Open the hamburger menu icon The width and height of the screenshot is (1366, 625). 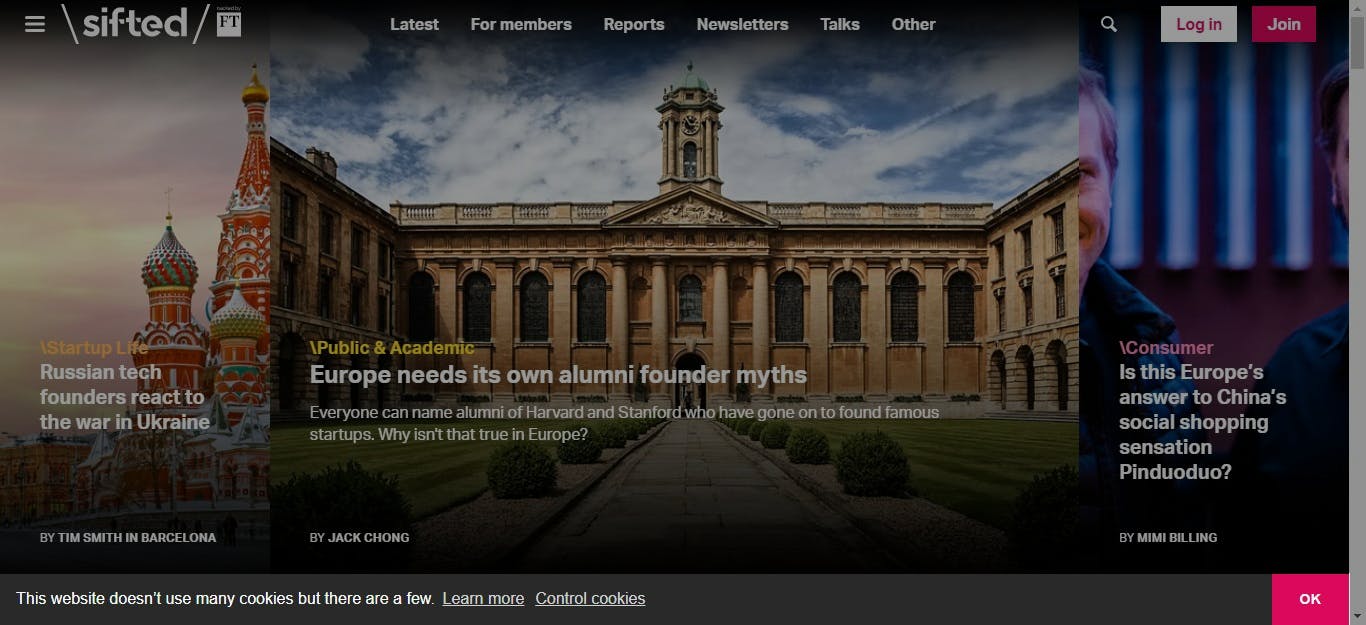(x=35, y=24)
